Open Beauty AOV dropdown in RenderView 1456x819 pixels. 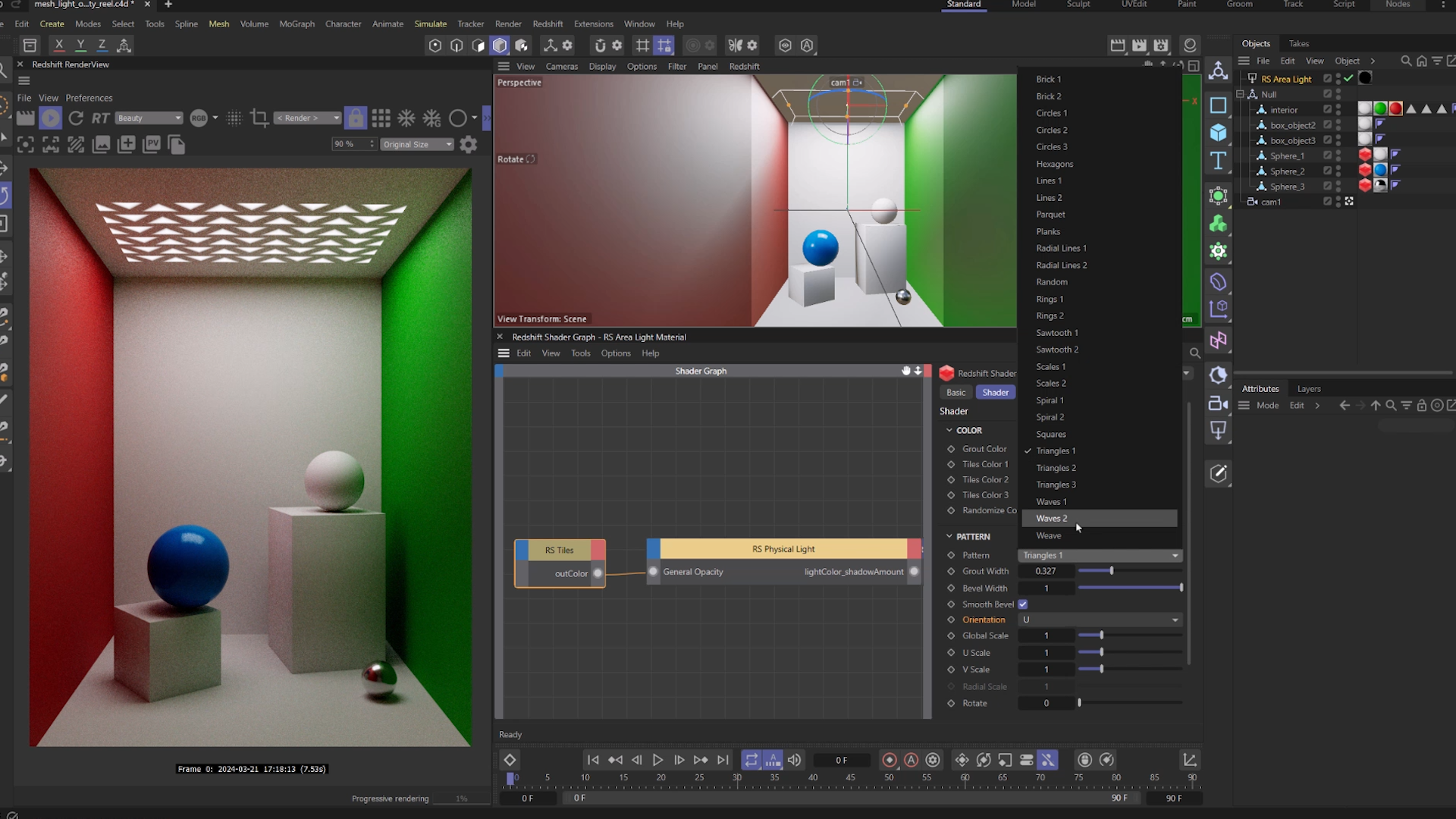pyautogui.click(x=149, y=118)
